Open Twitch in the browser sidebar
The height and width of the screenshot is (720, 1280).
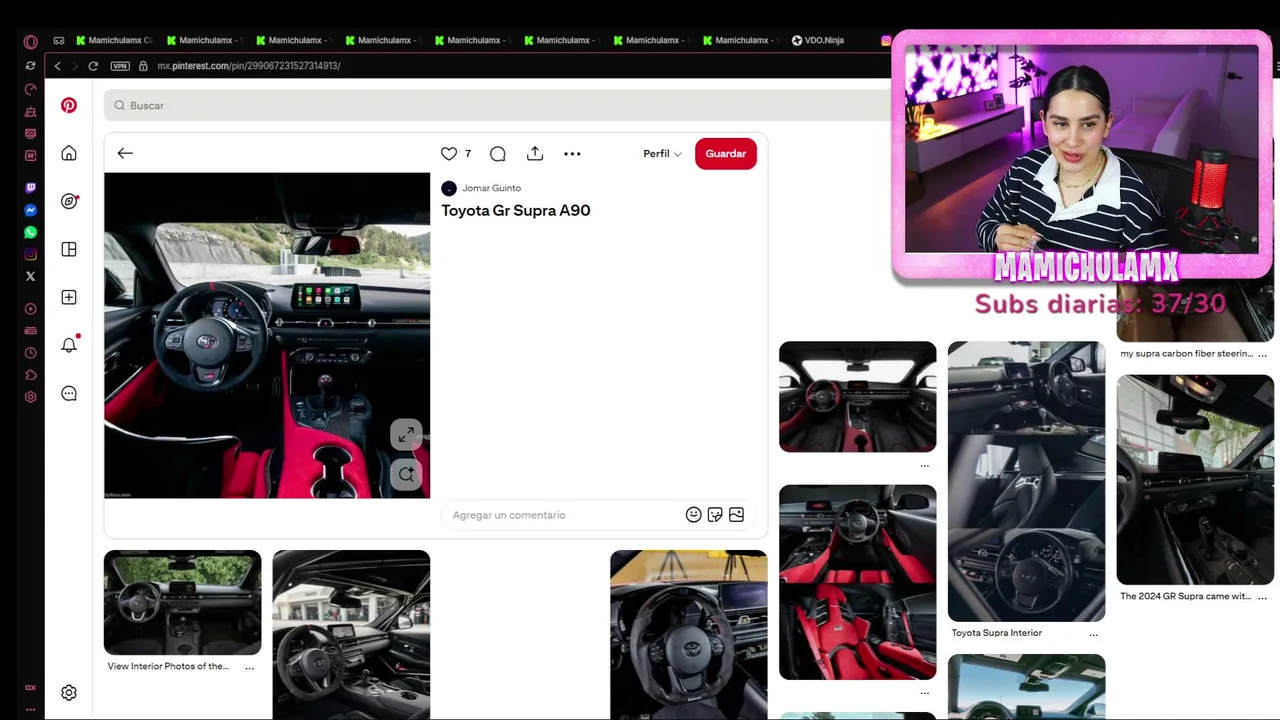[x=31, y=188]
